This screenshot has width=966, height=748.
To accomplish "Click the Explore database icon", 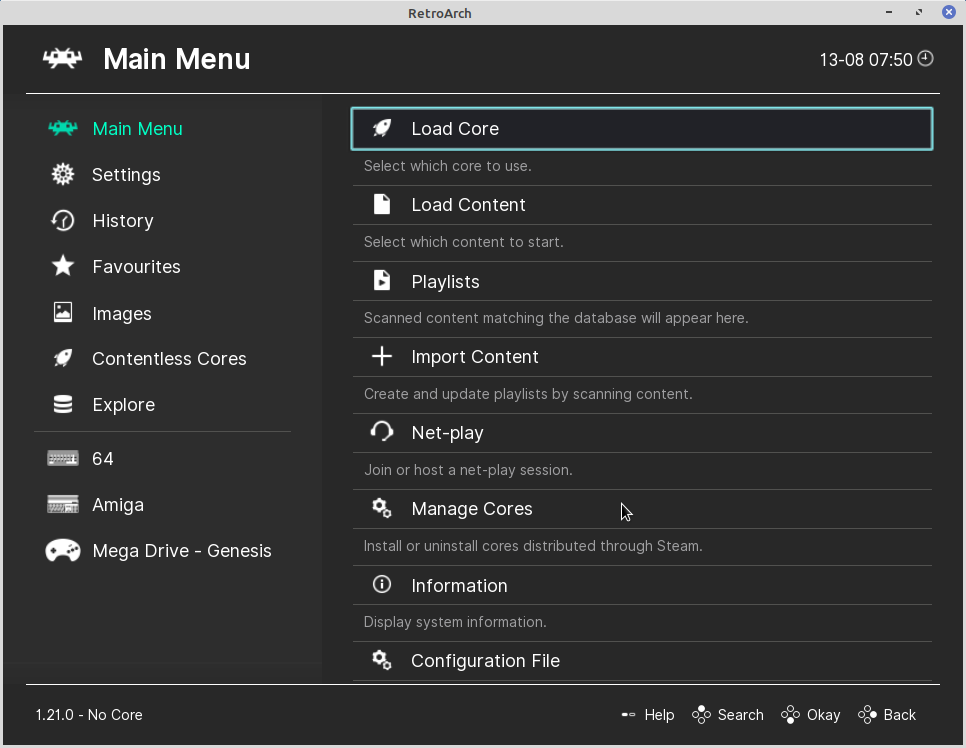I will coord(63,404).
